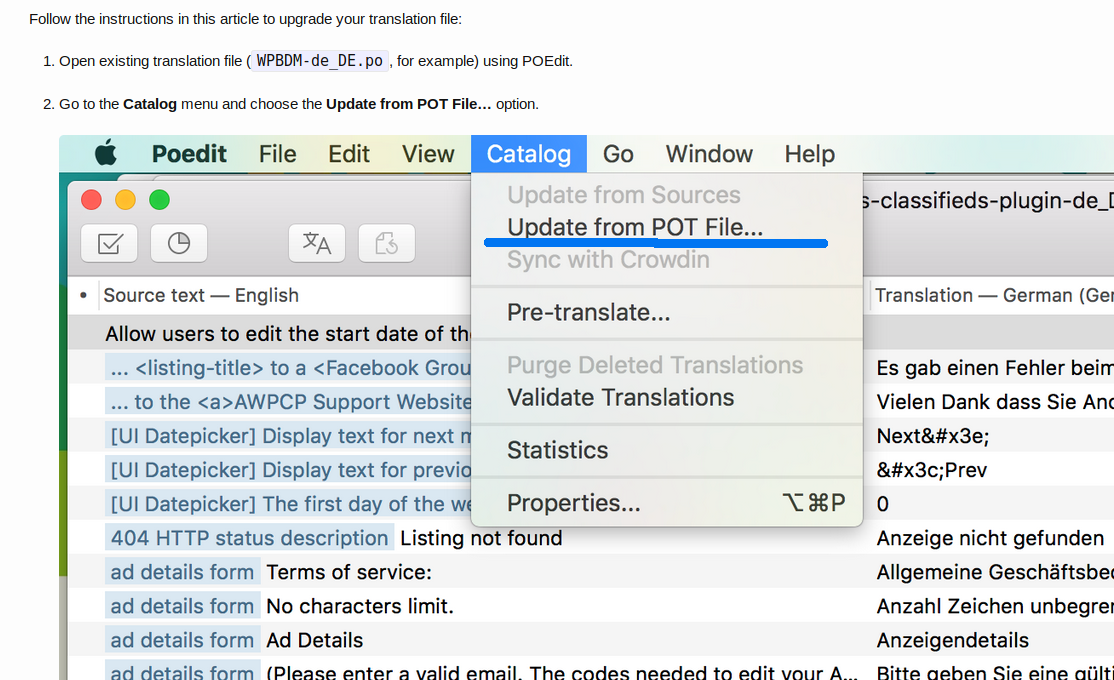This screenshot has width=1114, height=680.
Task: Click the green zoom window button
Action: pos(159,200)
